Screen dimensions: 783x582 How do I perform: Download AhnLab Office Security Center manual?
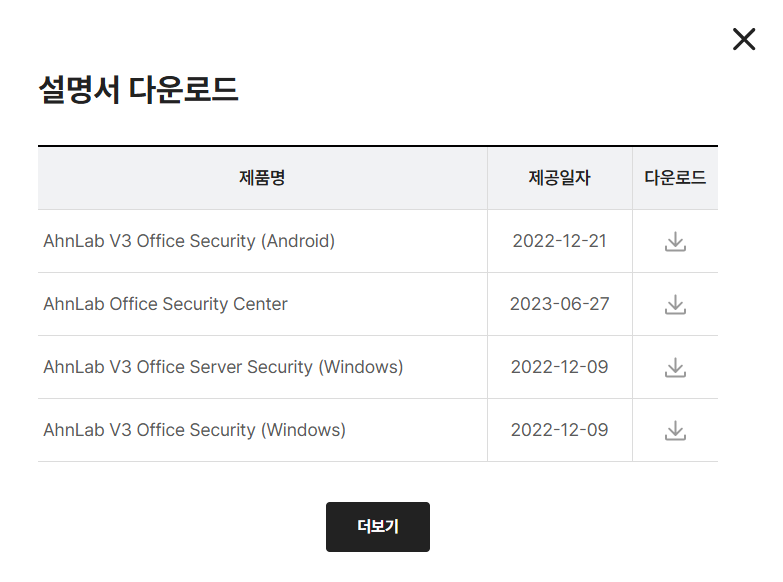pyautogui.click(x=675, y=304)
